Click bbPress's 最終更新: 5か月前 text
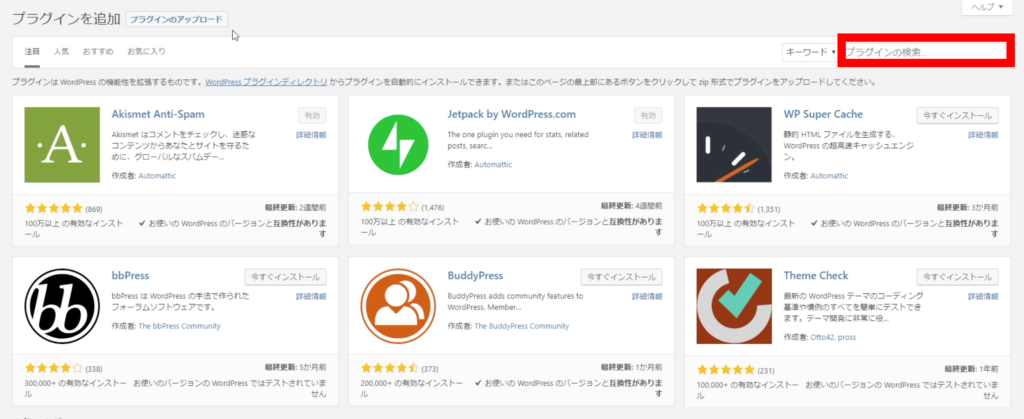This screenshot has height=419, width=1024. (x=296, y=368)
